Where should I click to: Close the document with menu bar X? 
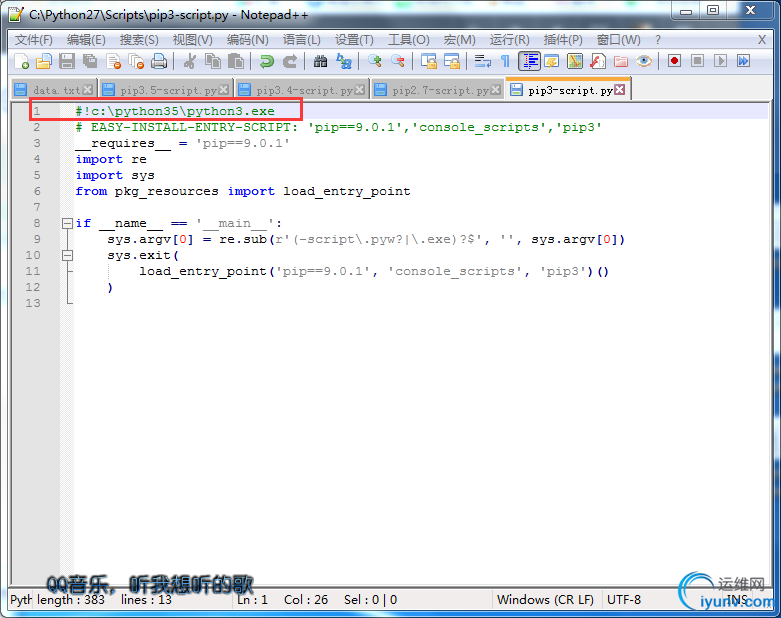click(762, 40)
